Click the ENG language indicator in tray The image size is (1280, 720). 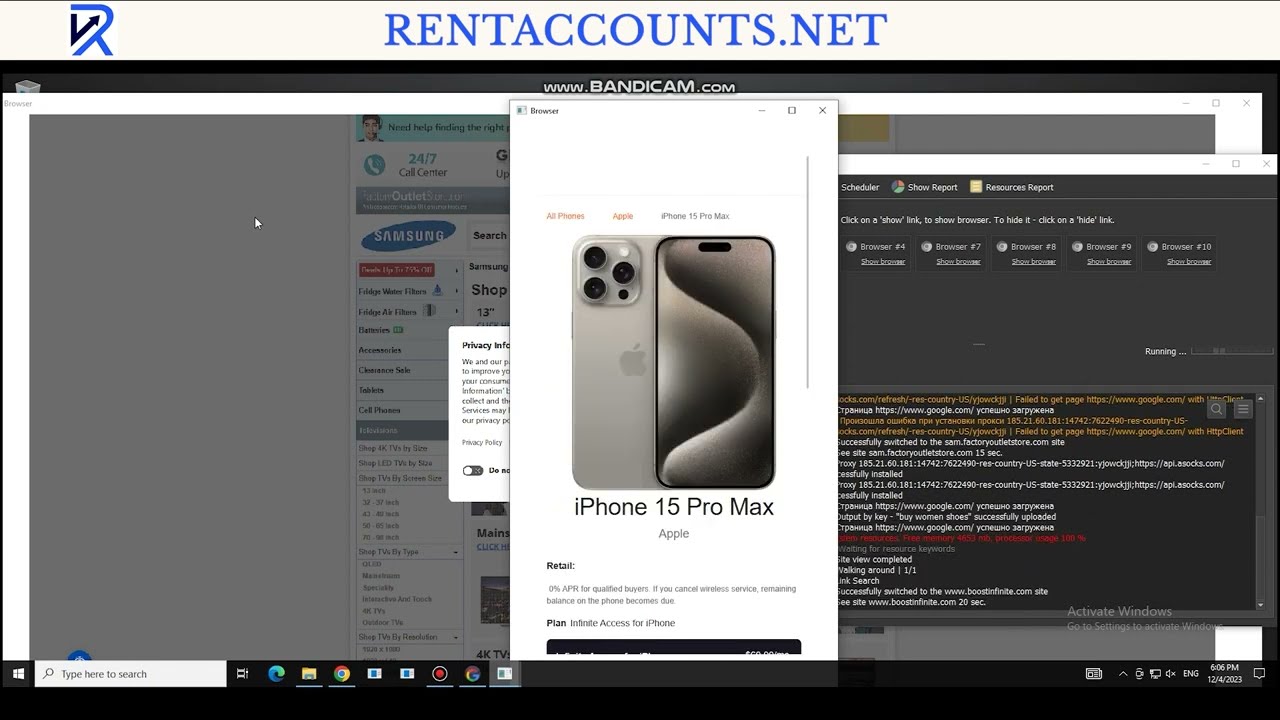tap(1191, 674)
